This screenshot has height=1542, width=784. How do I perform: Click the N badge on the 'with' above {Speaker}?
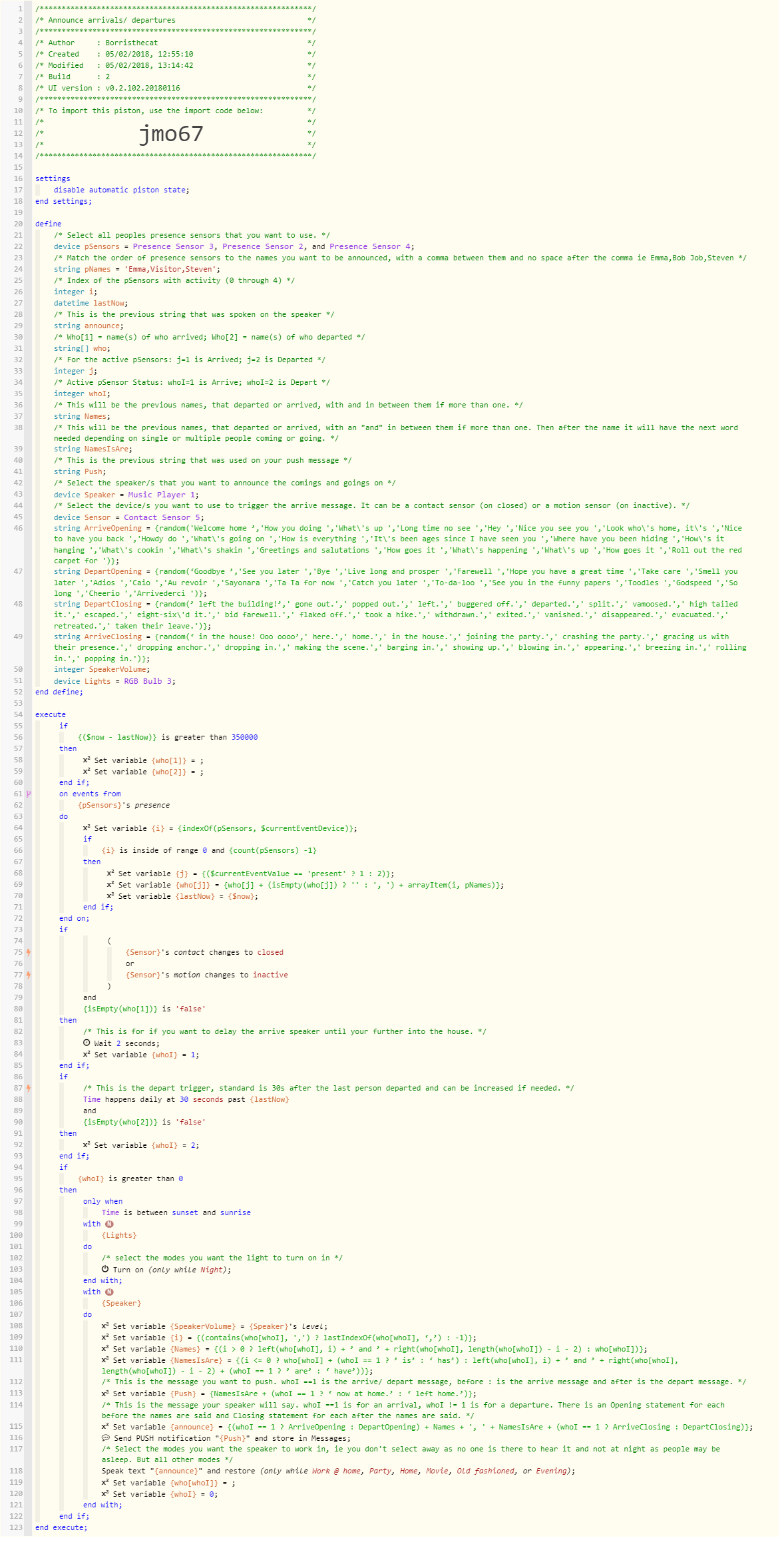click(x=110, y=1292)
